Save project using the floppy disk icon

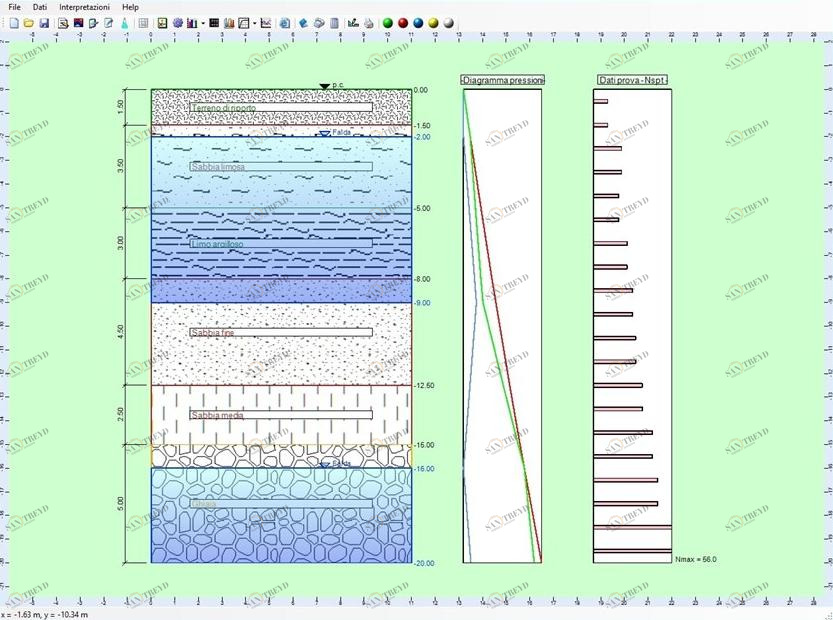pos(44,22)
